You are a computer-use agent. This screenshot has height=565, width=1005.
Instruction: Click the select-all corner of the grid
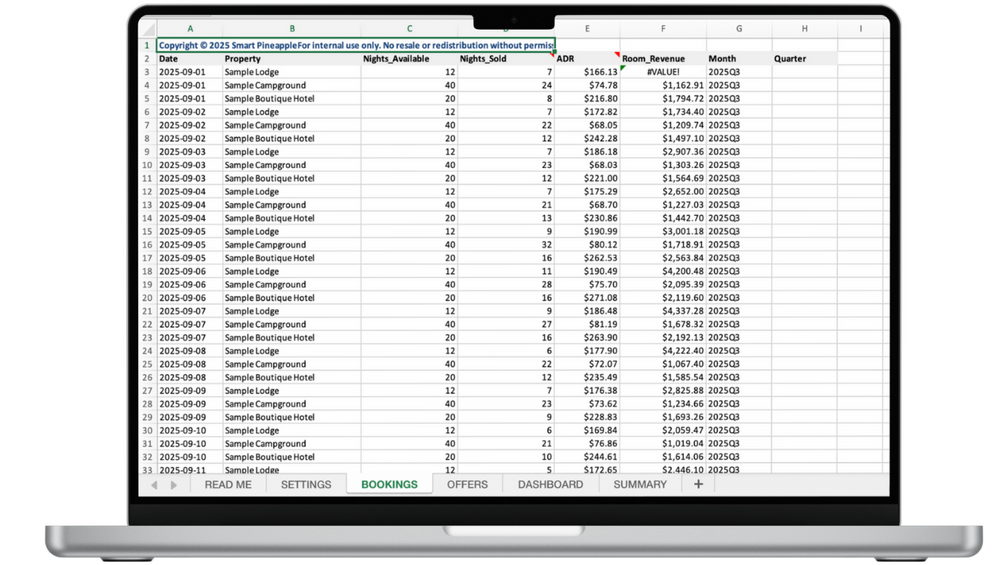148,29
